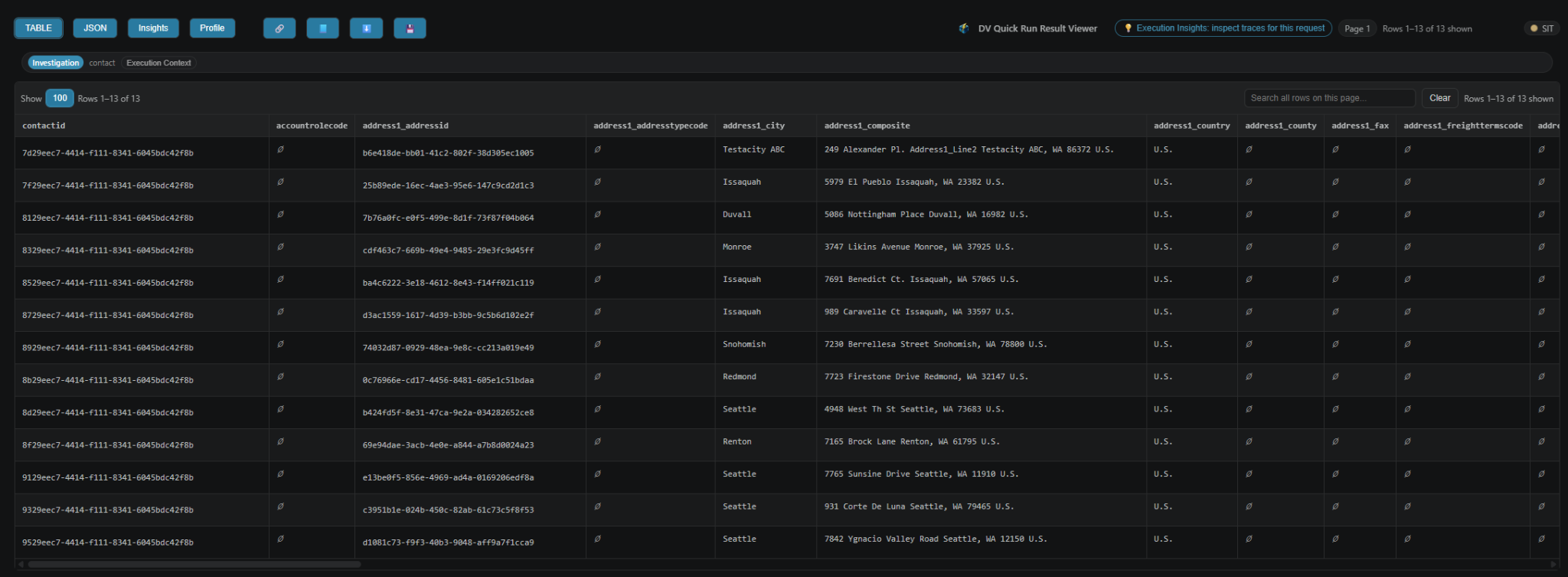This screenshot has height=577, width=1568.
Task: Select the Execution Context pill
Action: [158, 63]
